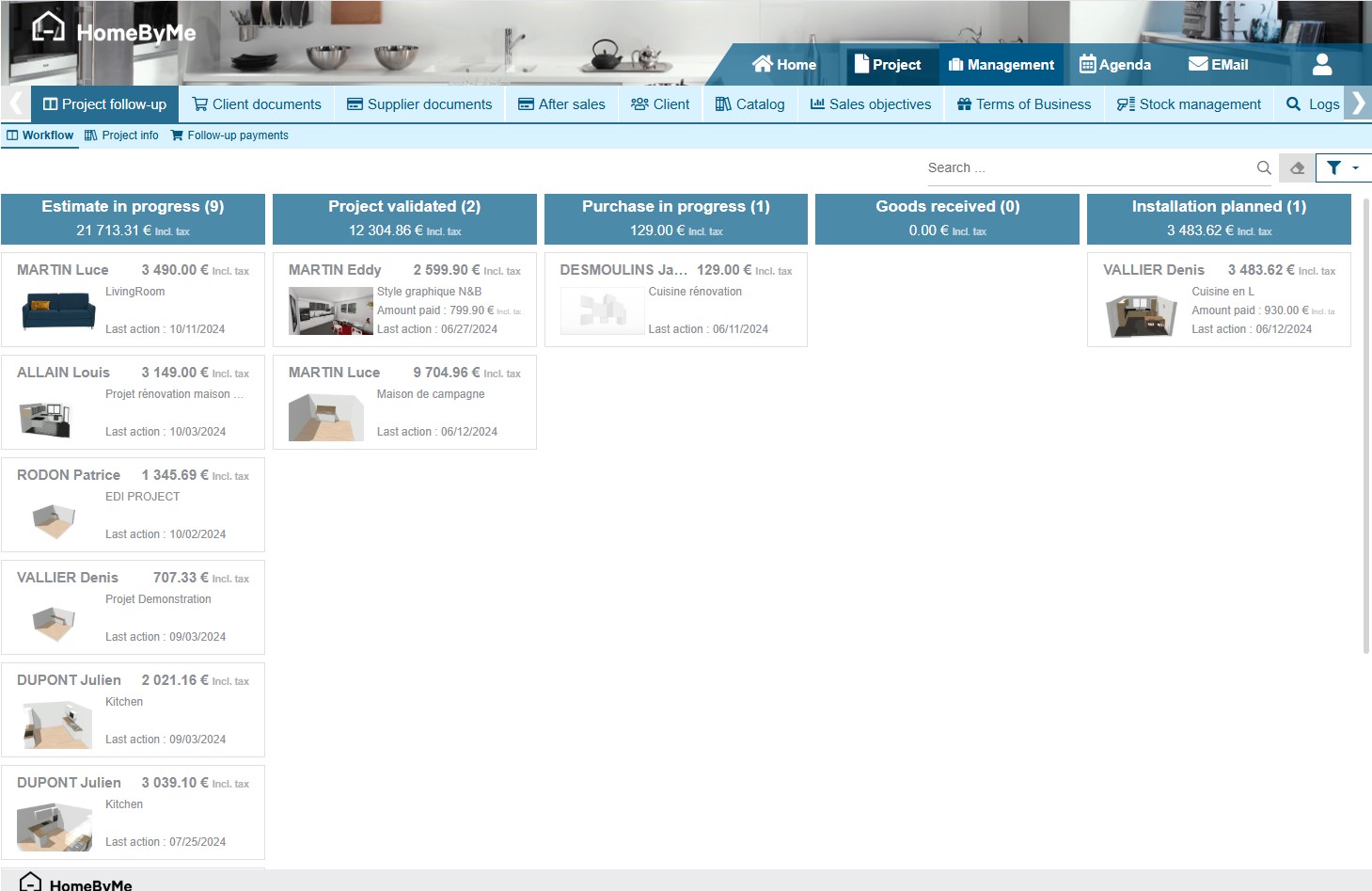Click the search magnifier icon
Viewport: 1372px width, 891px height.
point(1263,168)
